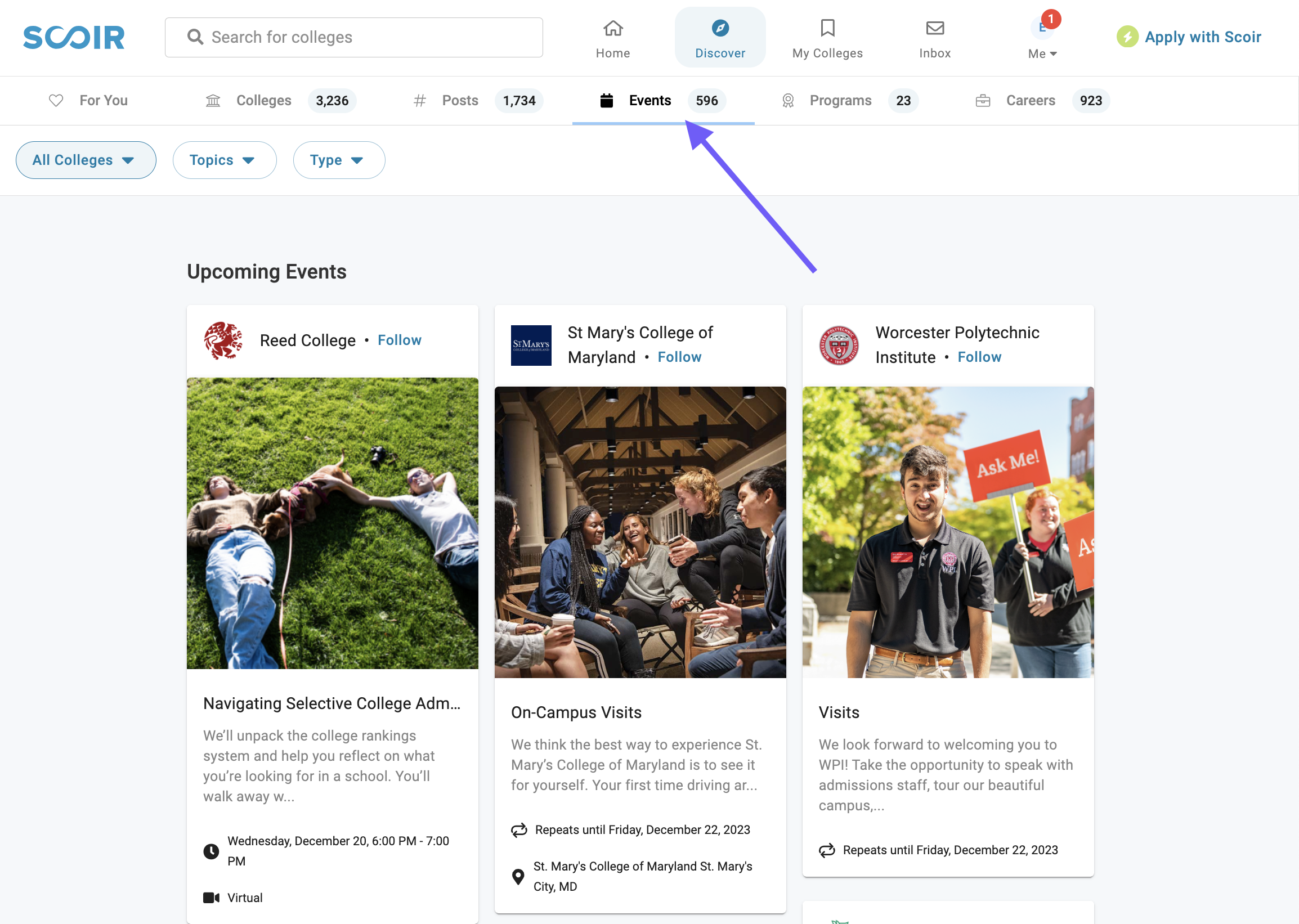Click the red notification badge on Me
Image resolution: width=1299 pixels, height=924 pixels.
pos(1050,19)
